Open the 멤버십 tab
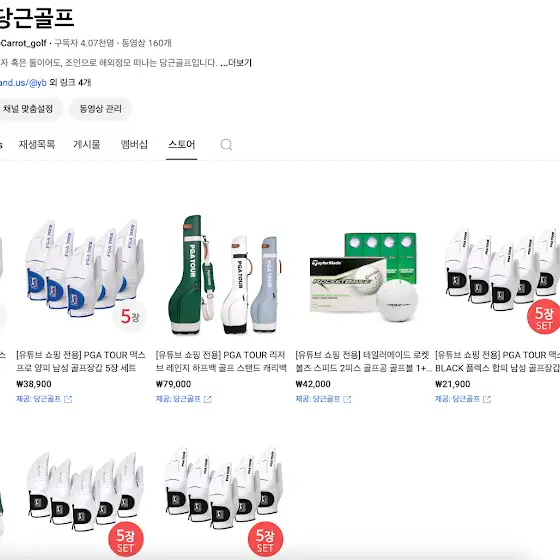Viewport: 560px width, 560px height. click(134, 145)
